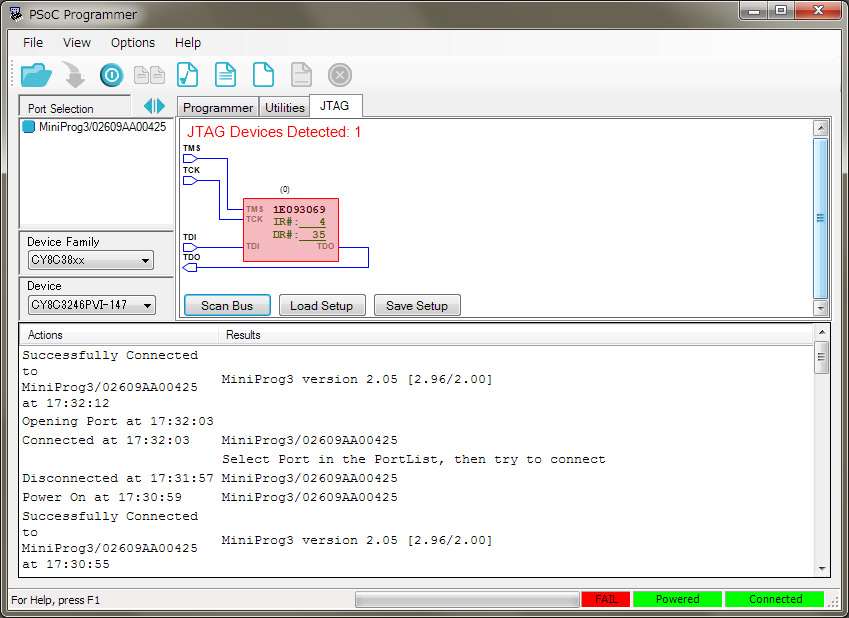Select the JTAG tab
Screen dimensions: 849x618
(334, 106)
